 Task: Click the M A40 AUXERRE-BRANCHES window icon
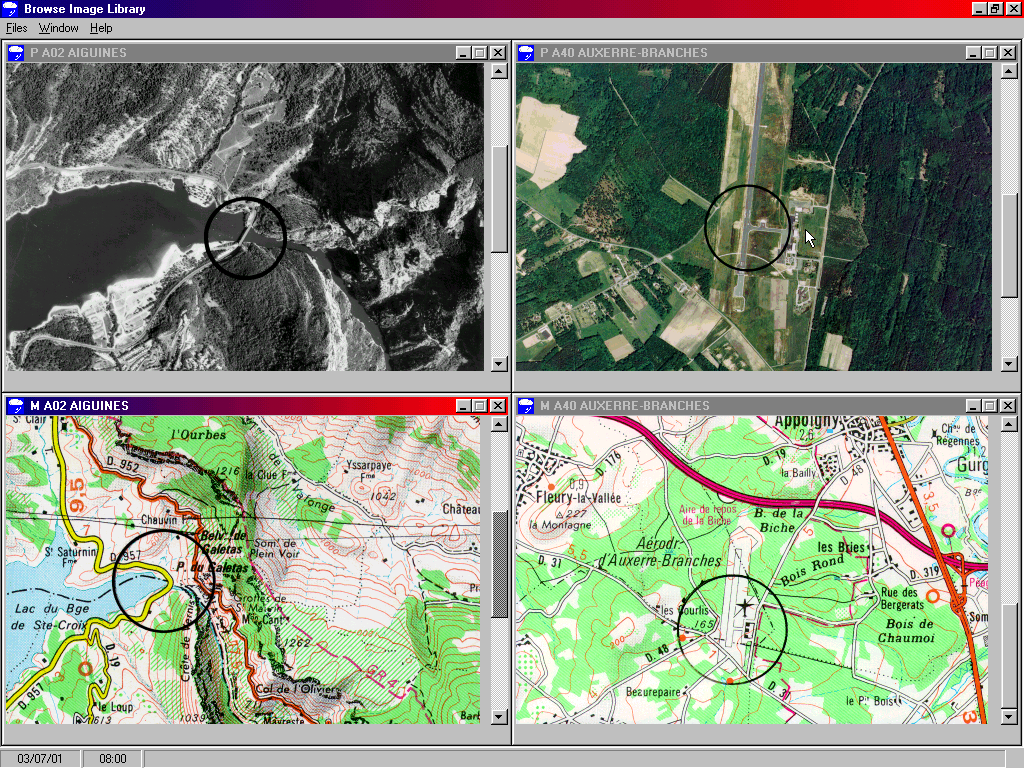pyautogui.click(x=526, y=406)
